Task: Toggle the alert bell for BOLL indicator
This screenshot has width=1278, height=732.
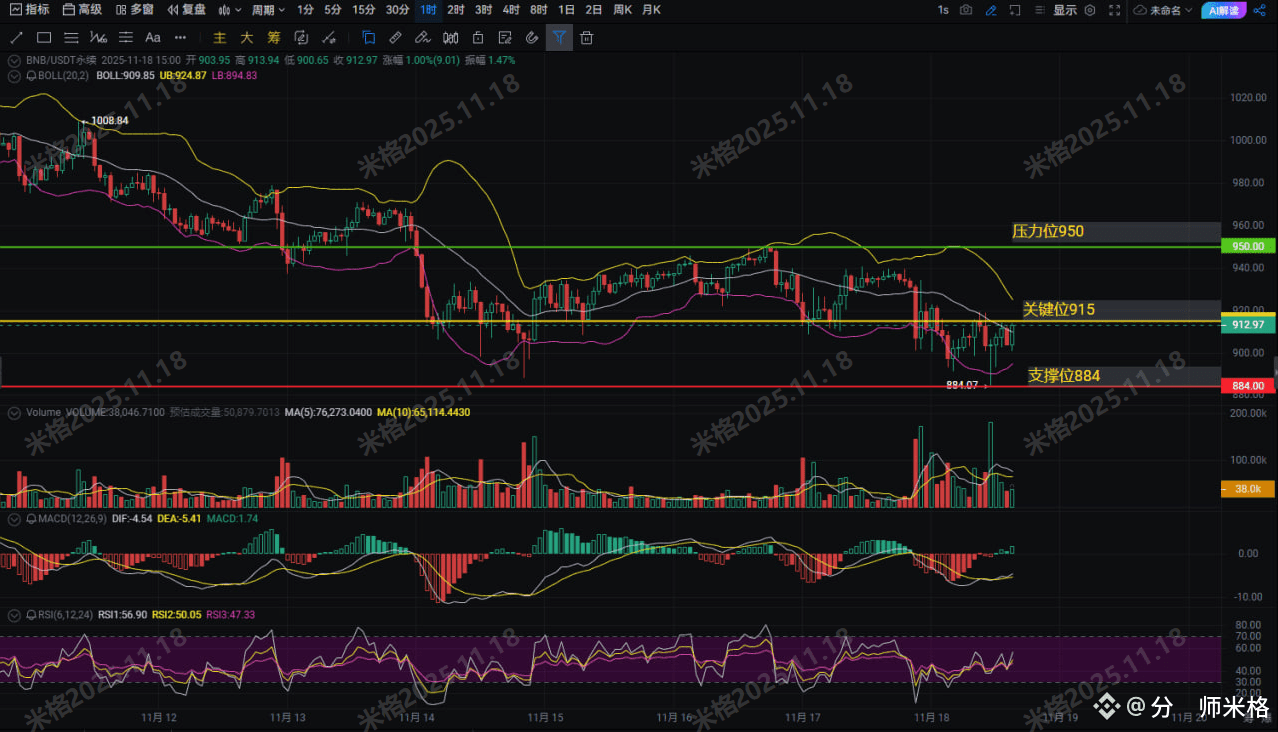Action: tap(31, 75)
